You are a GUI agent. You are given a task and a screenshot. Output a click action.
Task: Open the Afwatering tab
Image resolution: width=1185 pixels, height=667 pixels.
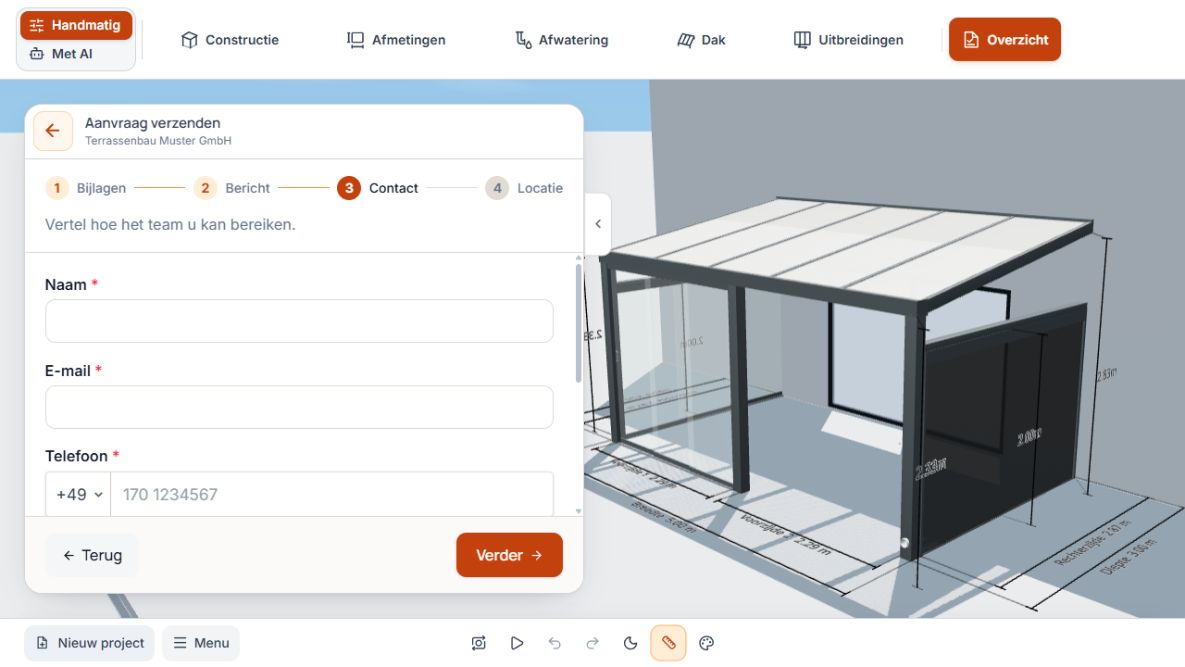(562, 40)
